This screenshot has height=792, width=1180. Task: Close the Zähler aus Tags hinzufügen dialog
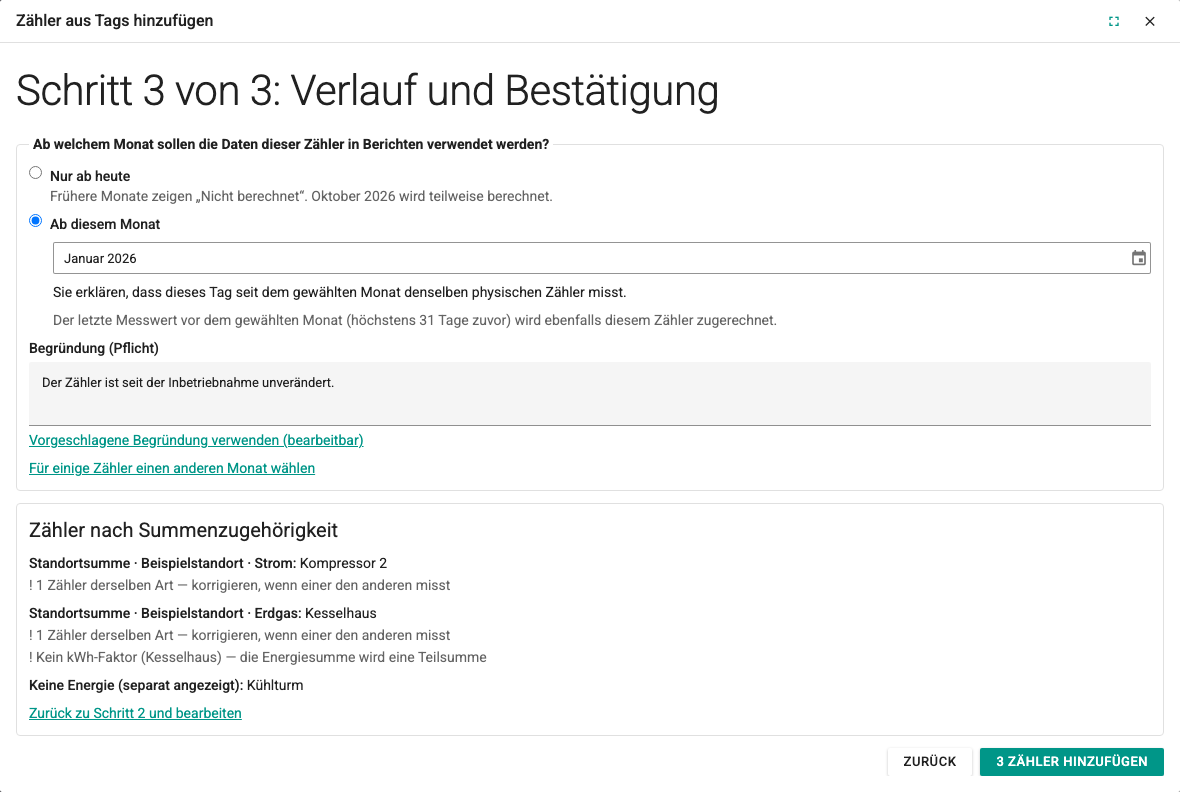[1150, 21]
